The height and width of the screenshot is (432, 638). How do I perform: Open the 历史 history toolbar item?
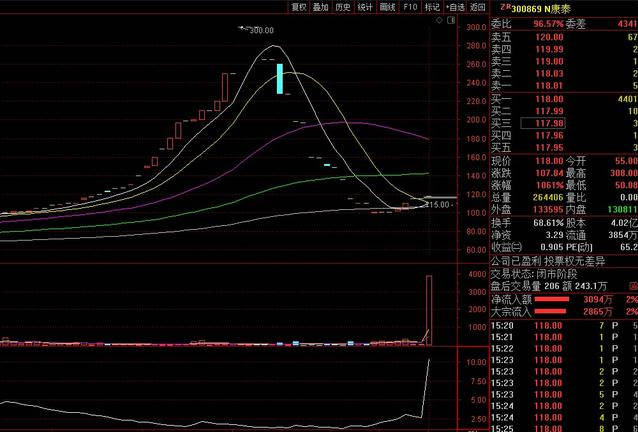click(343, 7)
